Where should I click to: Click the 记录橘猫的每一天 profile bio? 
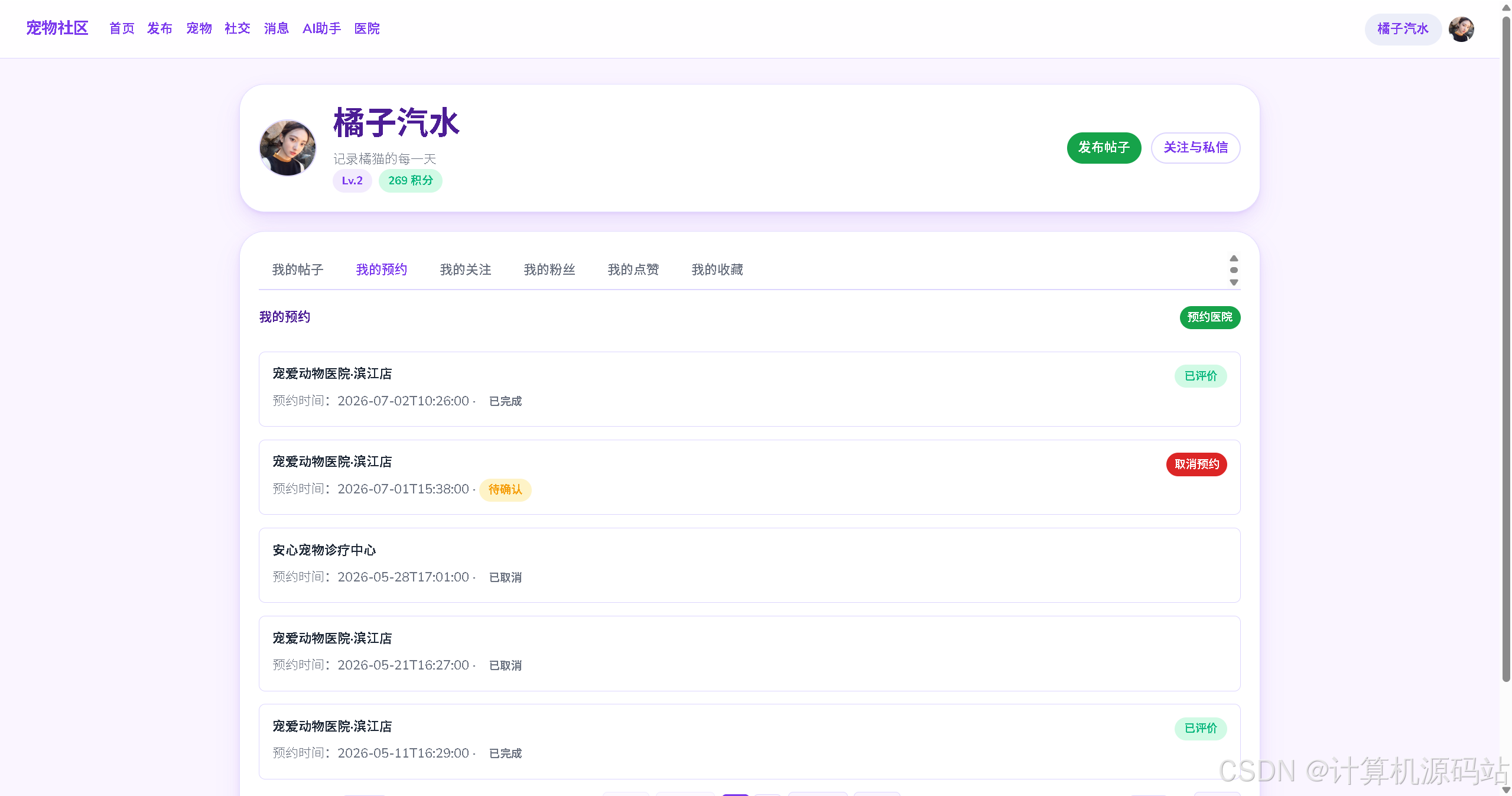tap(385, 159)
